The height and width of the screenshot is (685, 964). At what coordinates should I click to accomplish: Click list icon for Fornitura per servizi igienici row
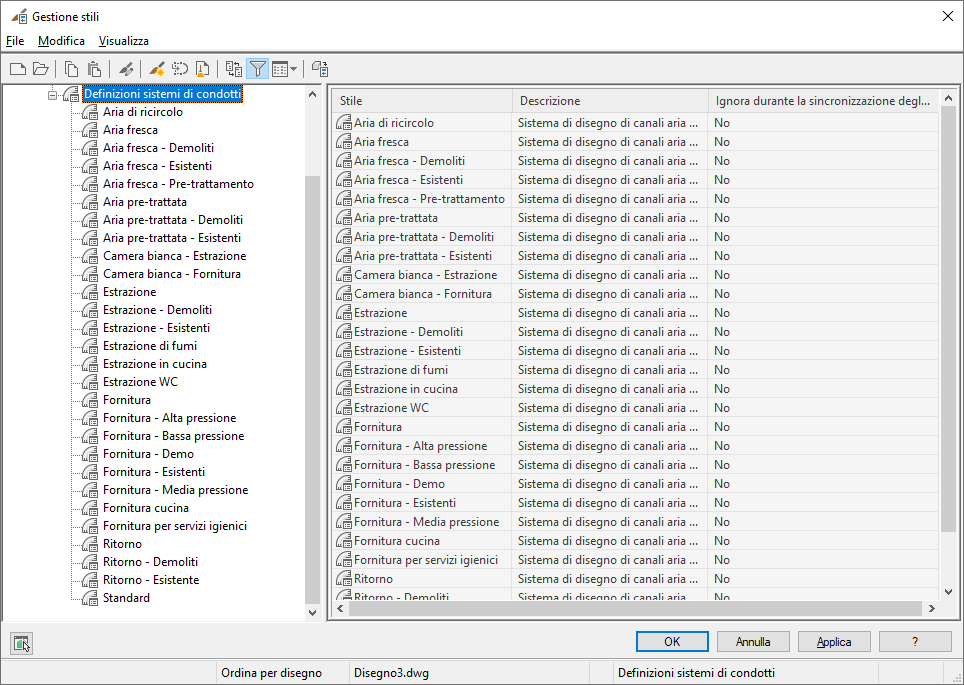pyautogui.click(x=344, y=560)
